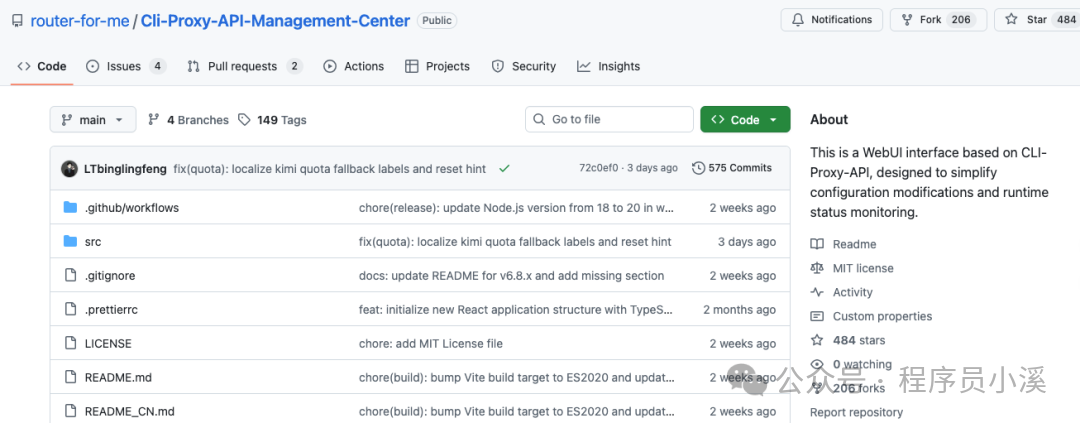Click the Notifications bell button
This screenshot has height=423, width=1080.
[x=831, y=20]
